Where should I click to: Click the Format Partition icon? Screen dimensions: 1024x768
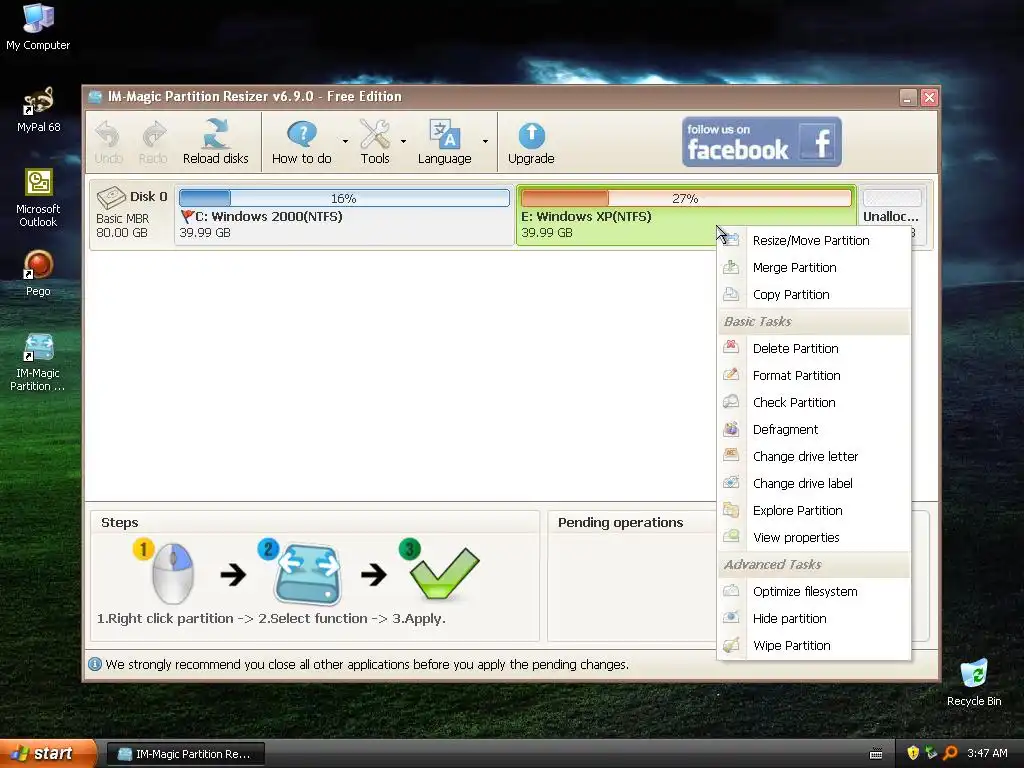click(x=731, y=375)
